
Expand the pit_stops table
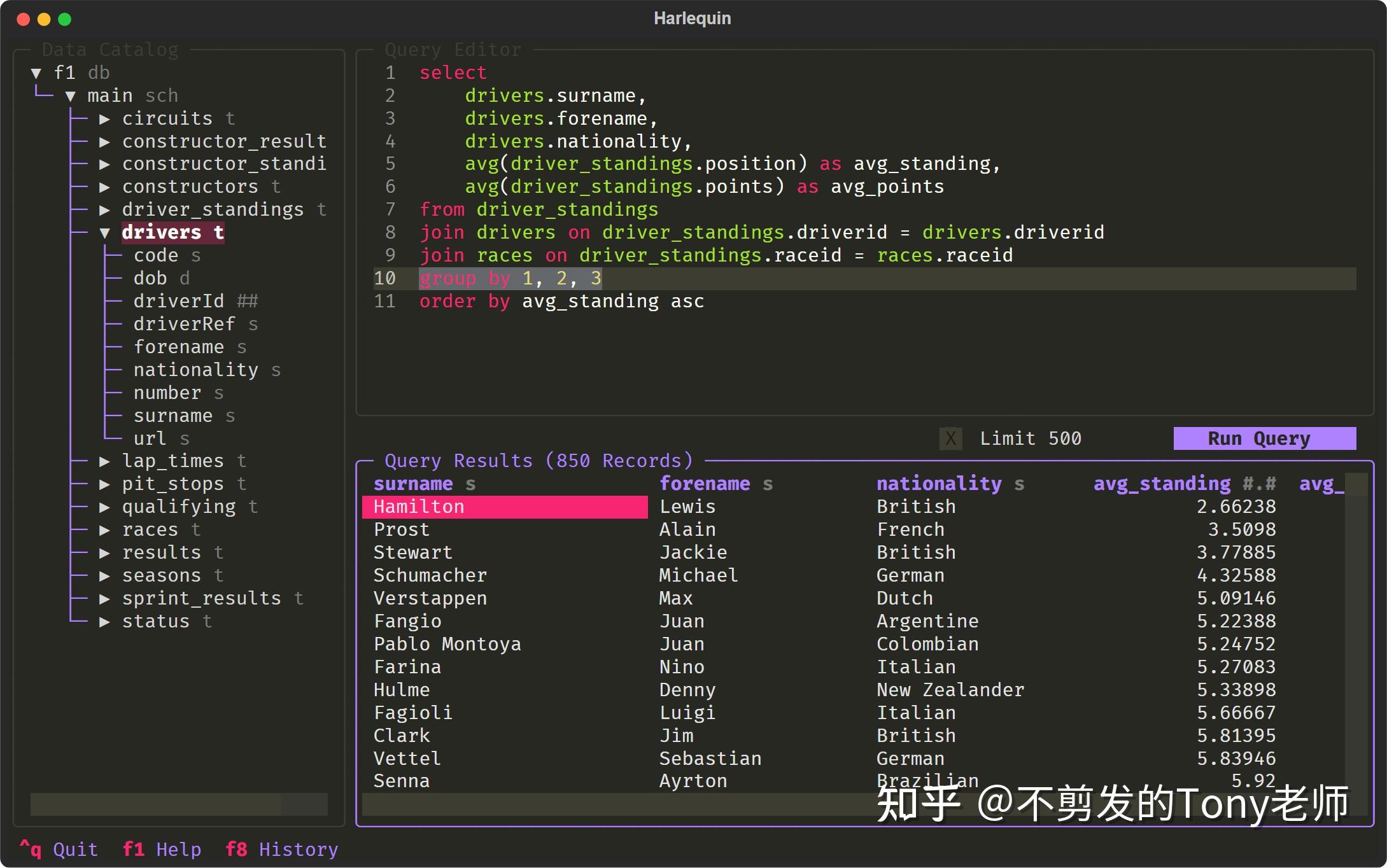click(x=105, y=484)
